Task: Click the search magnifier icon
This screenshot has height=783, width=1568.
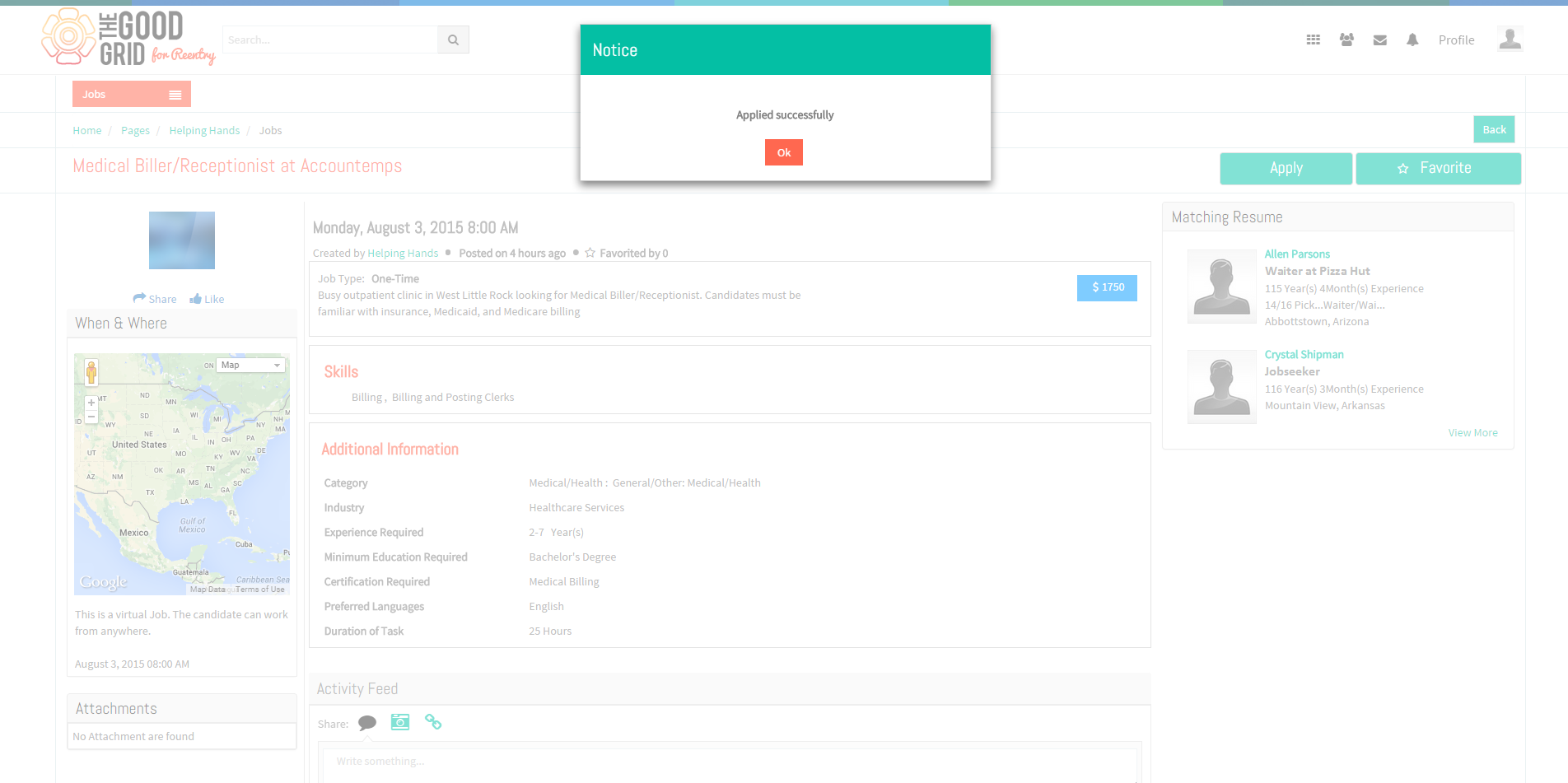Action: pyautogui.click(x=453, y=40)
